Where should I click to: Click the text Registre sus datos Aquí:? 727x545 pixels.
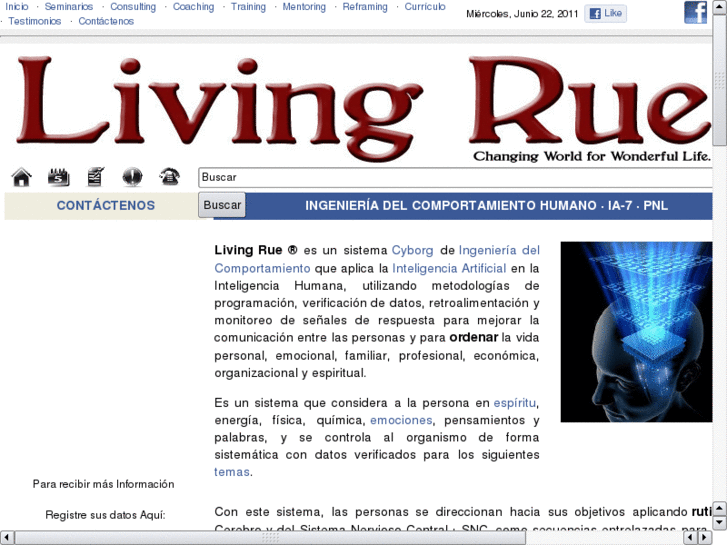[105, 515]
